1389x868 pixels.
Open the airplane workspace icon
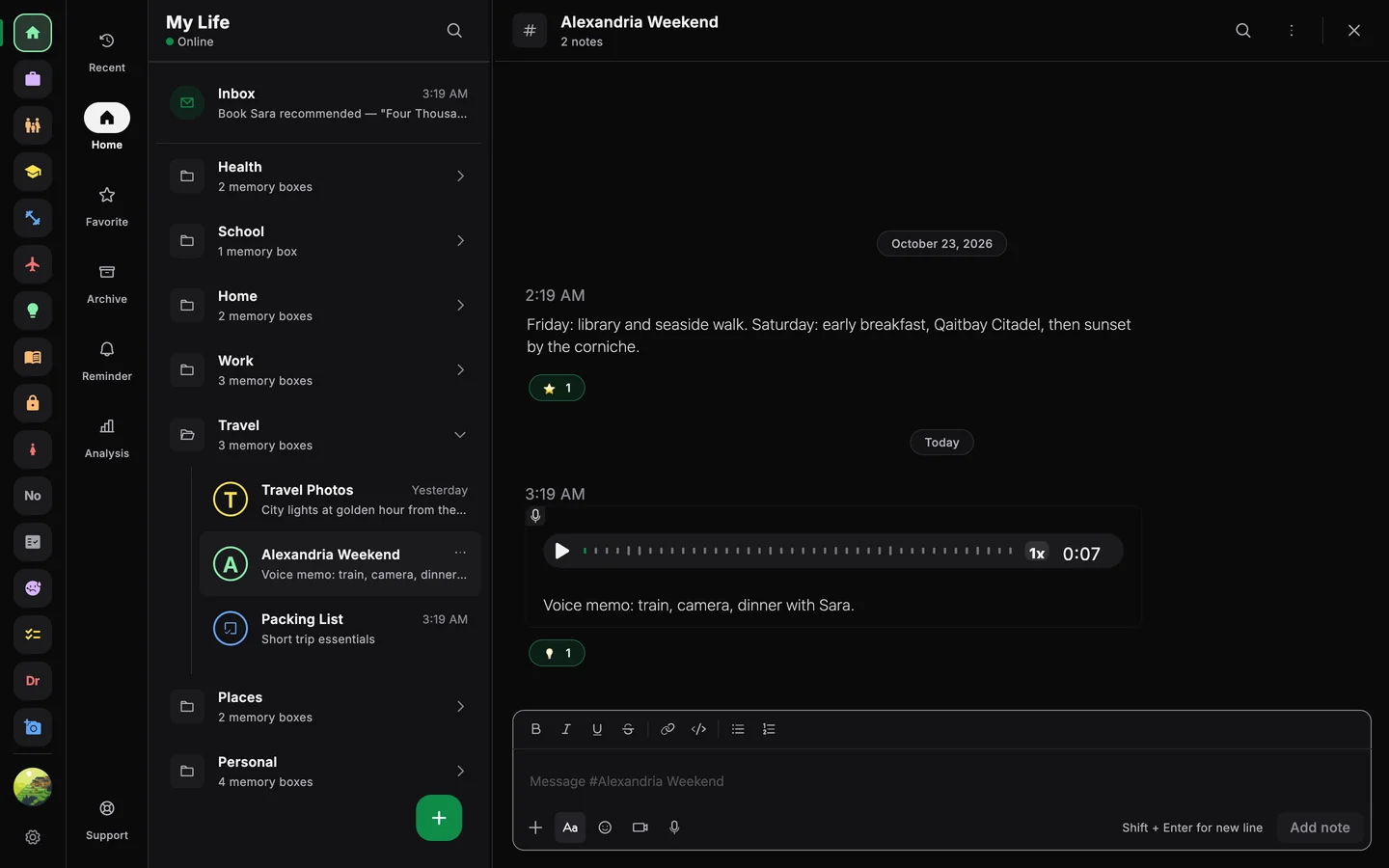pos(33,264)
